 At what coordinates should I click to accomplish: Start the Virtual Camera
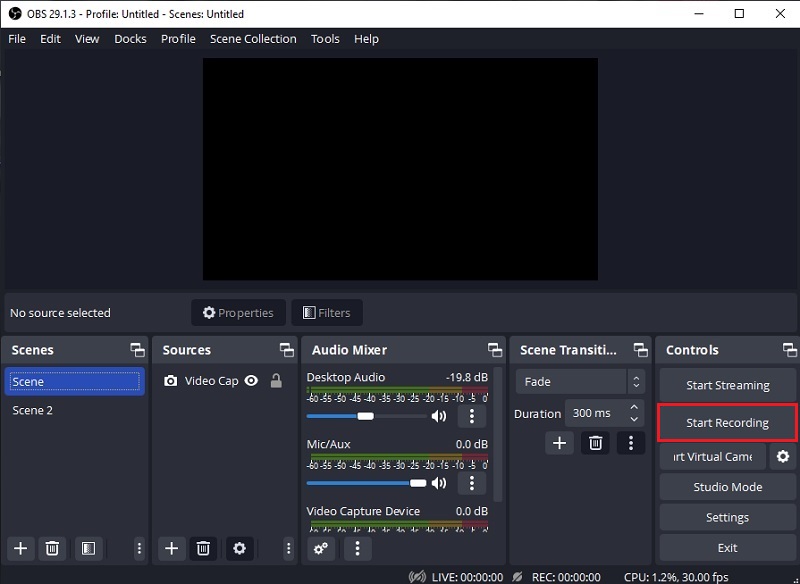point(713,456)
